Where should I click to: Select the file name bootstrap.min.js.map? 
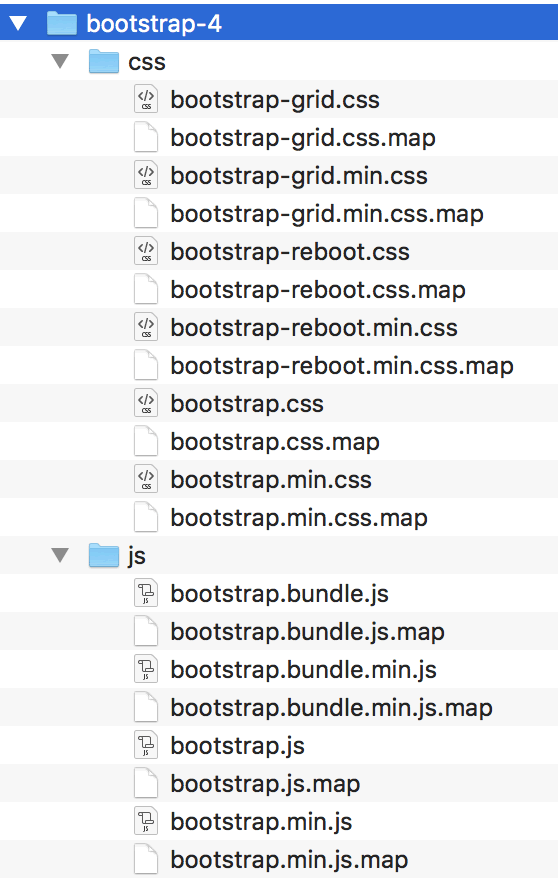[290, 860]
